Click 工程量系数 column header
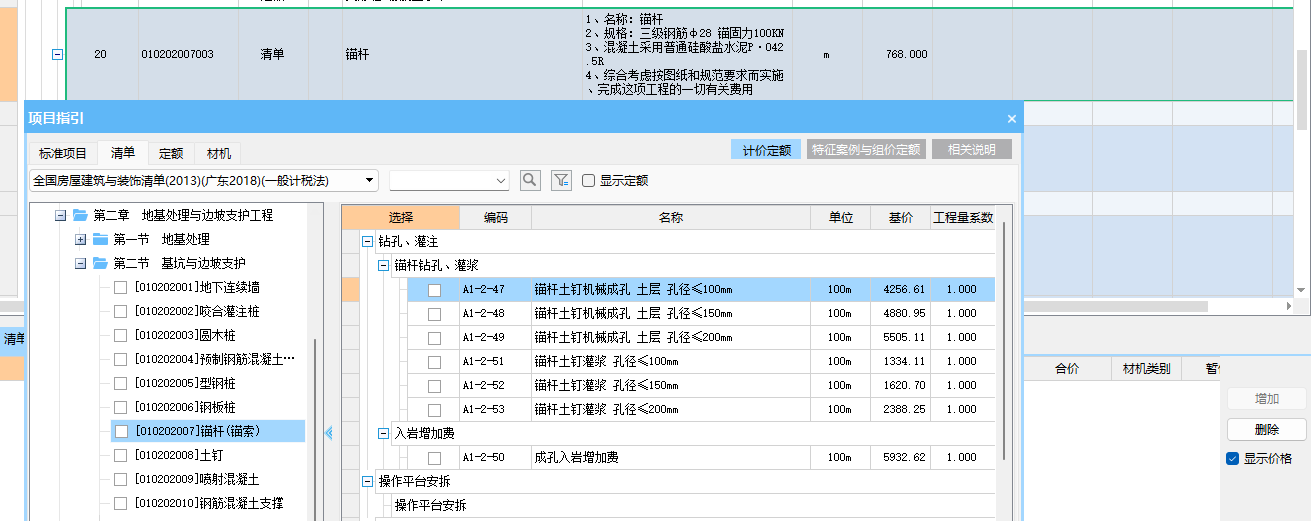Screen dimensions: 1311x521 click(x=963, y=217)
